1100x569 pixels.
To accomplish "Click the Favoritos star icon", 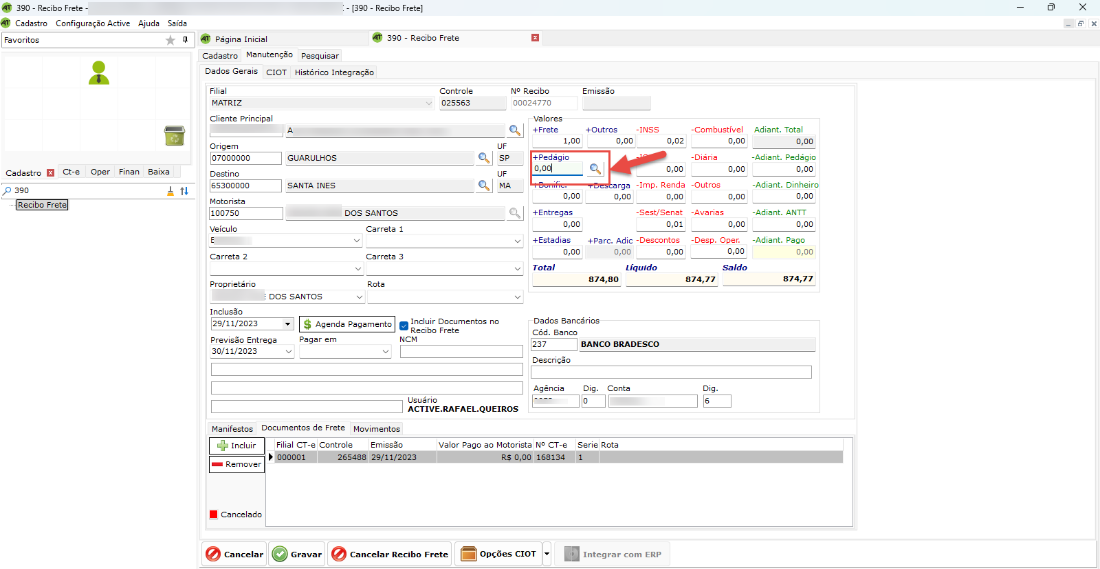I will pos(170,41).
